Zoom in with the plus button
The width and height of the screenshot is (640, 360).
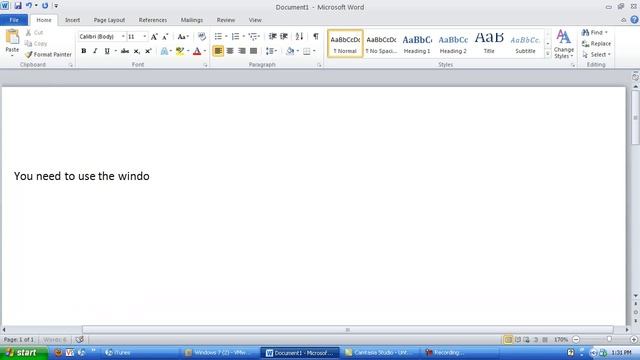tap(634, 339)
